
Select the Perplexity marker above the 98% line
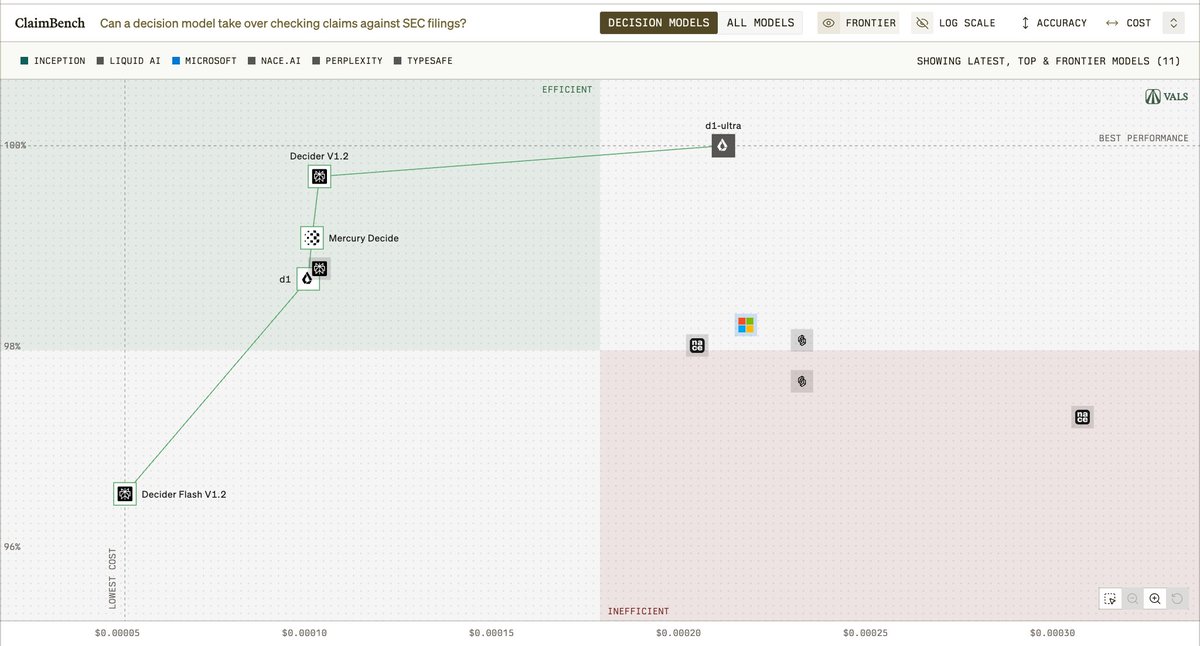(801, 340)
